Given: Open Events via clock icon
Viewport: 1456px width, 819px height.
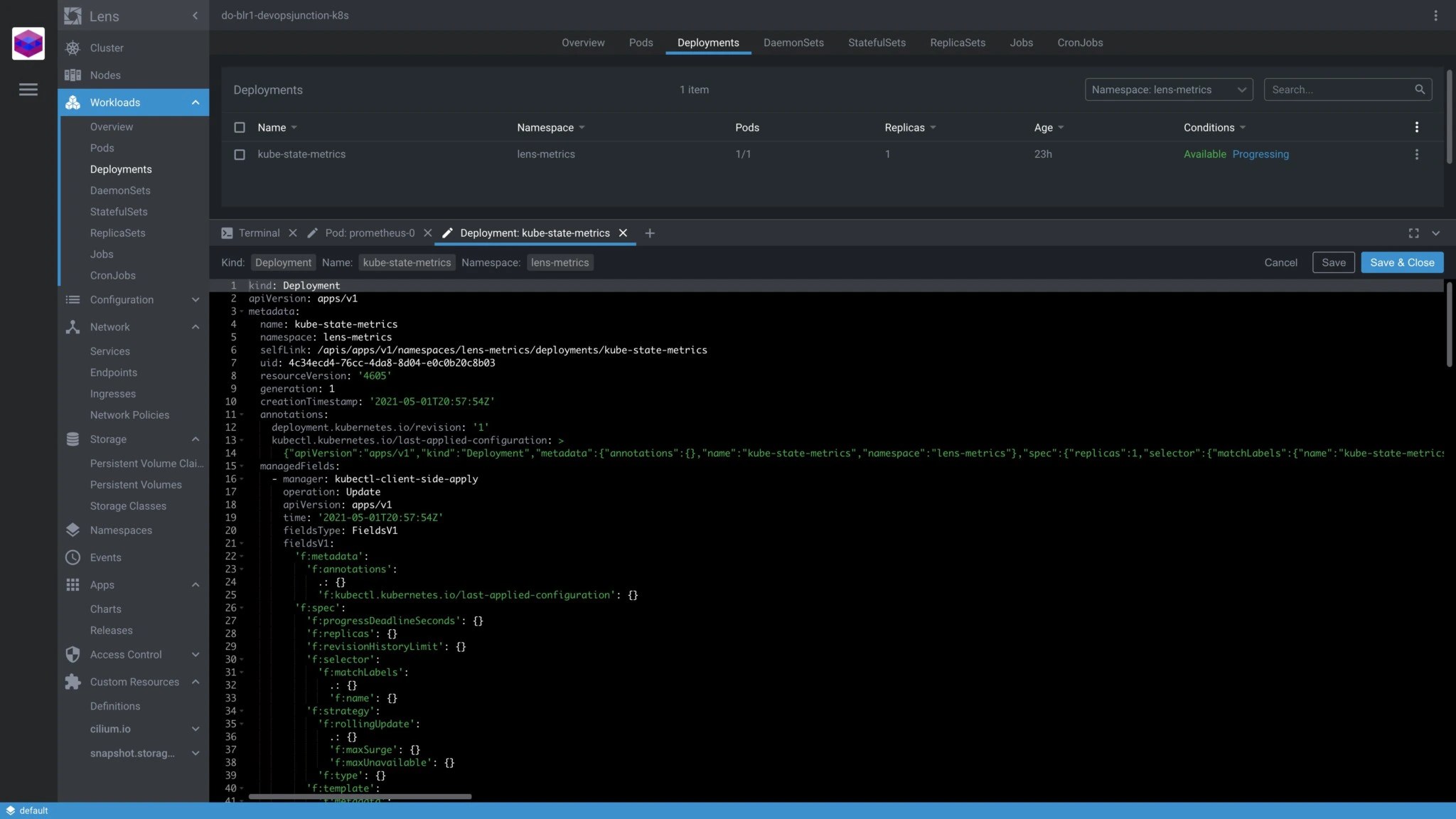Looking at the screenshot, I should click(x=73, y=558).
